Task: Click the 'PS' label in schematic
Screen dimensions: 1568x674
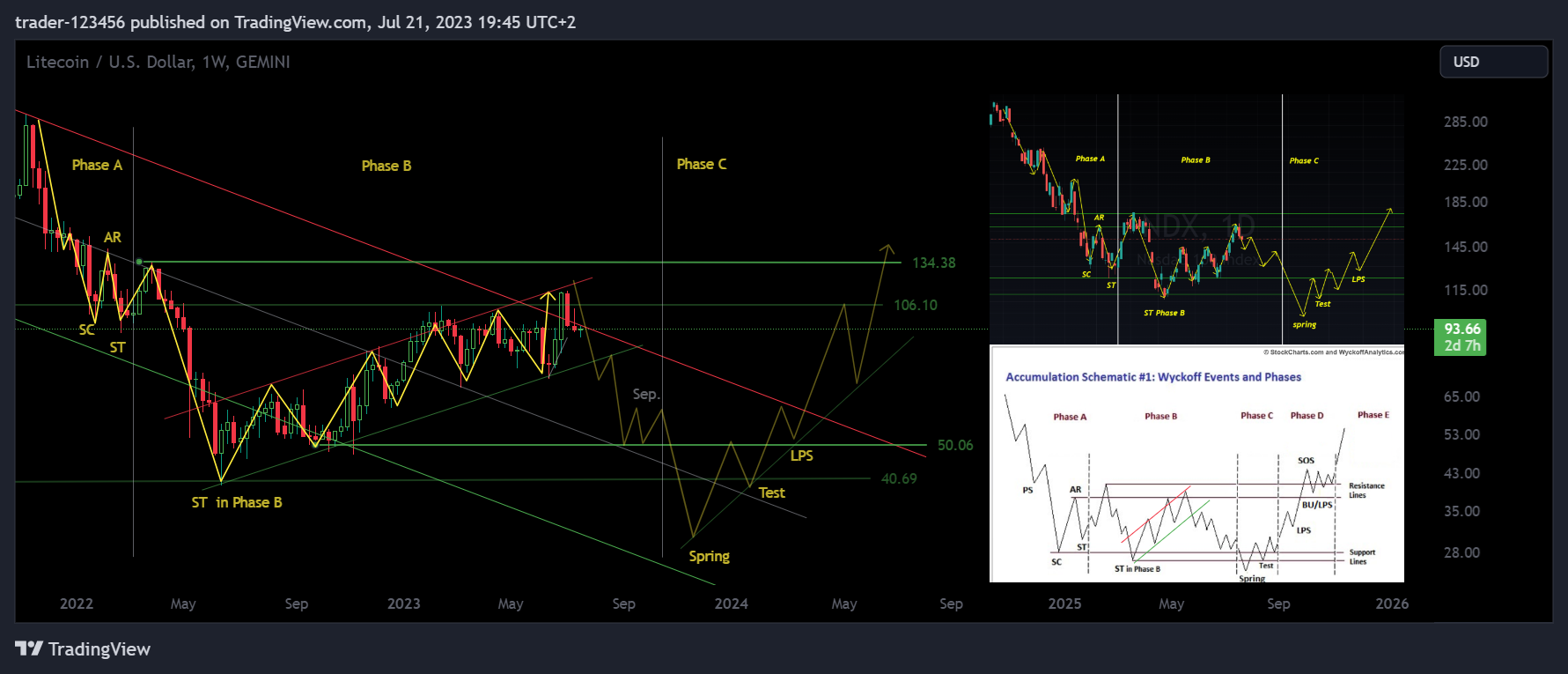Action: pos(1027,491)
